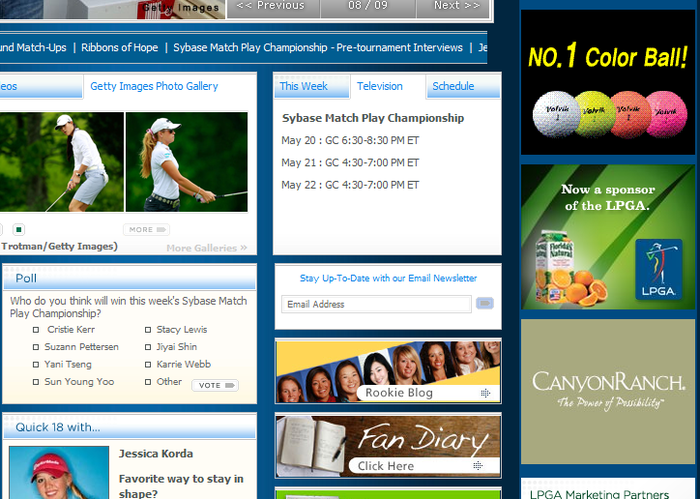Switch to the This Week tab
The width and height of the screenshot is (700, 499).
point(303,86)
